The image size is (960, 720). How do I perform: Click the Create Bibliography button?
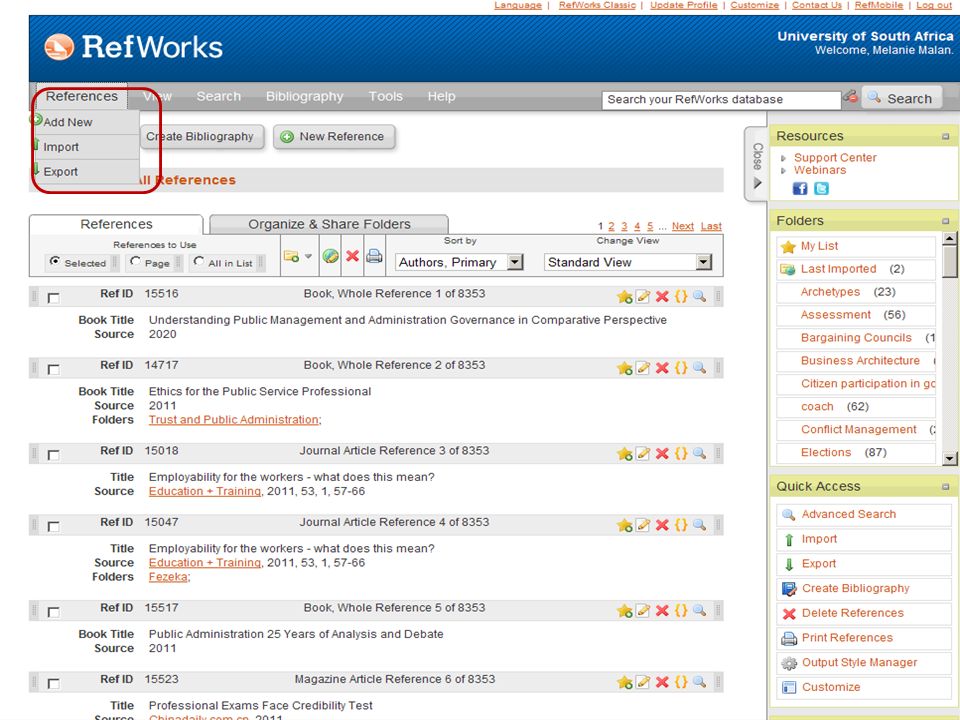tap(200, 137)
